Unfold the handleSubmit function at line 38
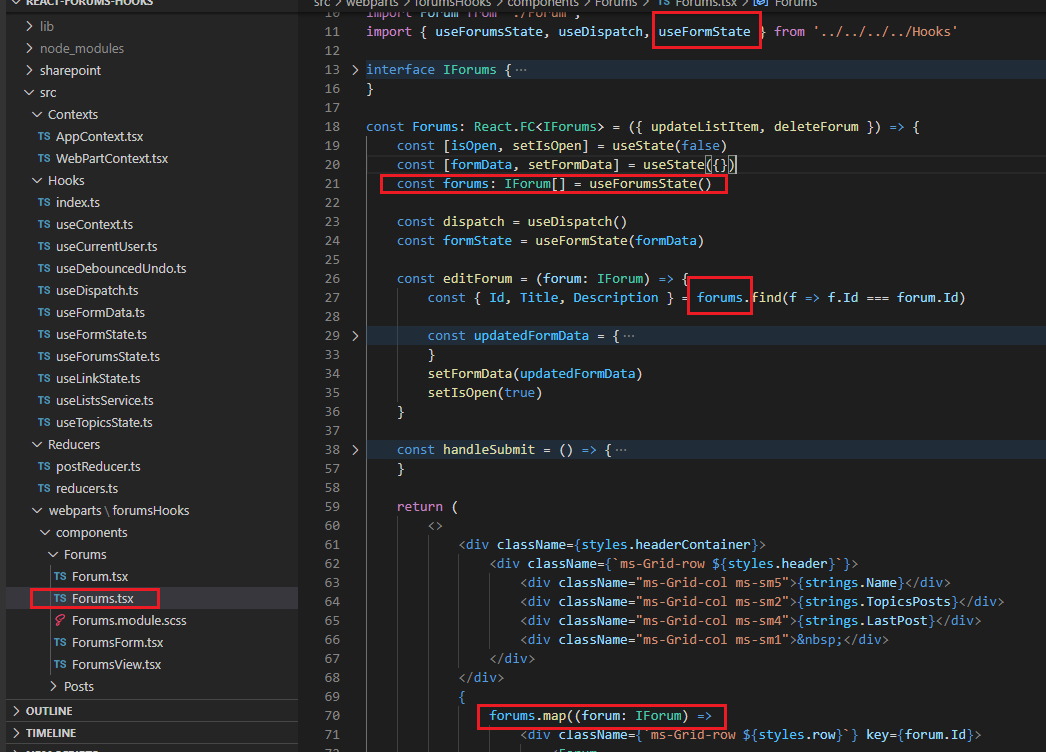 (x=356, y=450)
